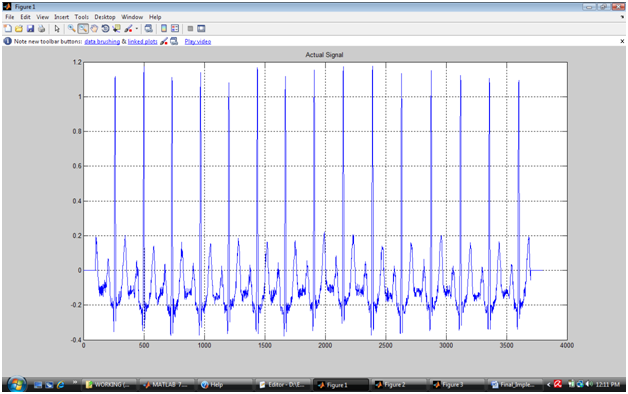The image size is (628, 394).
Task: Click the MATLAB icon in Figure 1 title bar
Action: coord(7,6)
